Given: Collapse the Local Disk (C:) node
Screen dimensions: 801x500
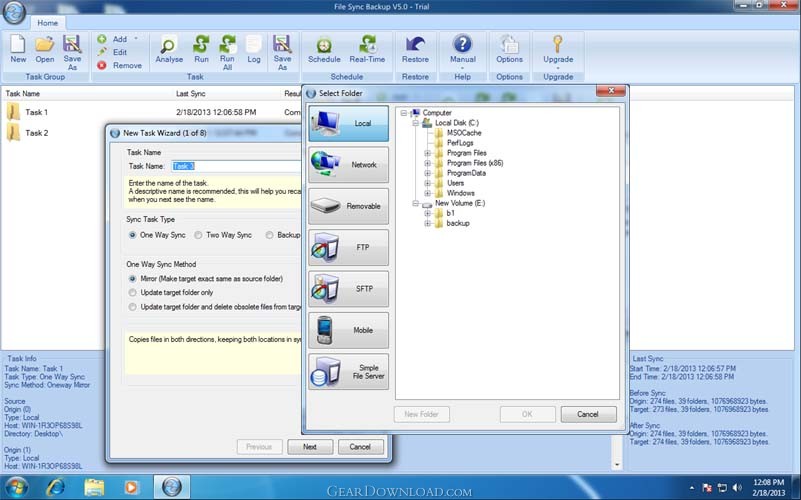Looking at the screenshot, I should (415, 123).
